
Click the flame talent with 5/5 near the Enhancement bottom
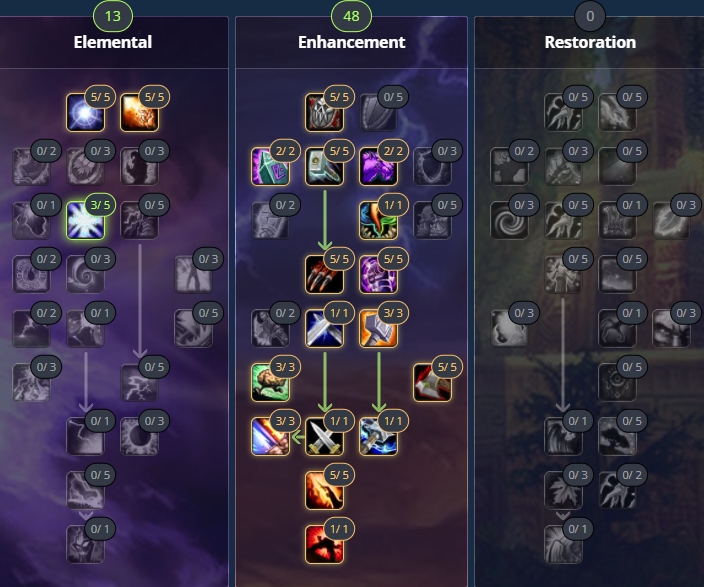click(324, 490)
